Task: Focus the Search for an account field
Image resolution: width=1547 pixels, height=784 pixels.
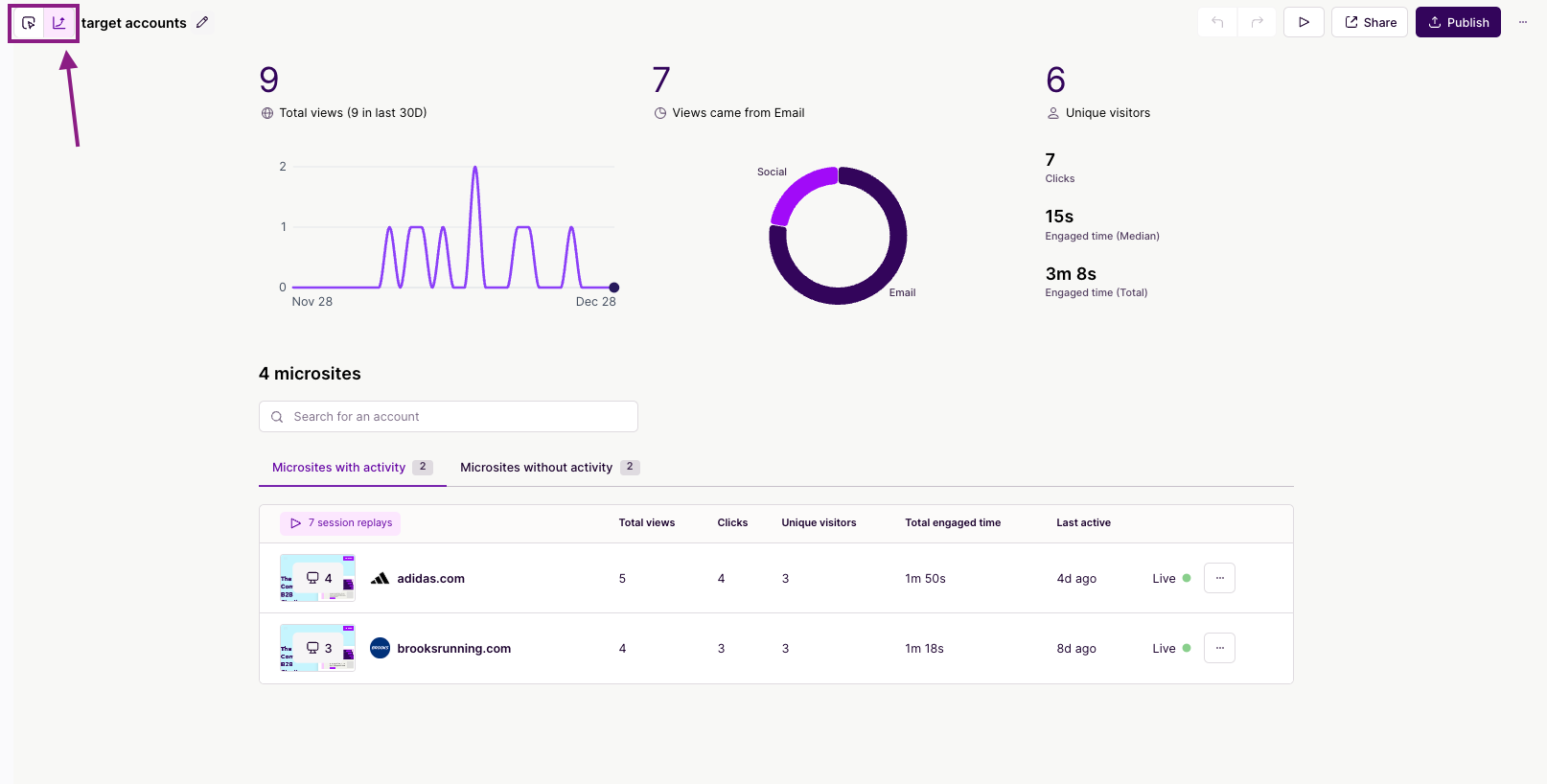Action: click(449, 417)
